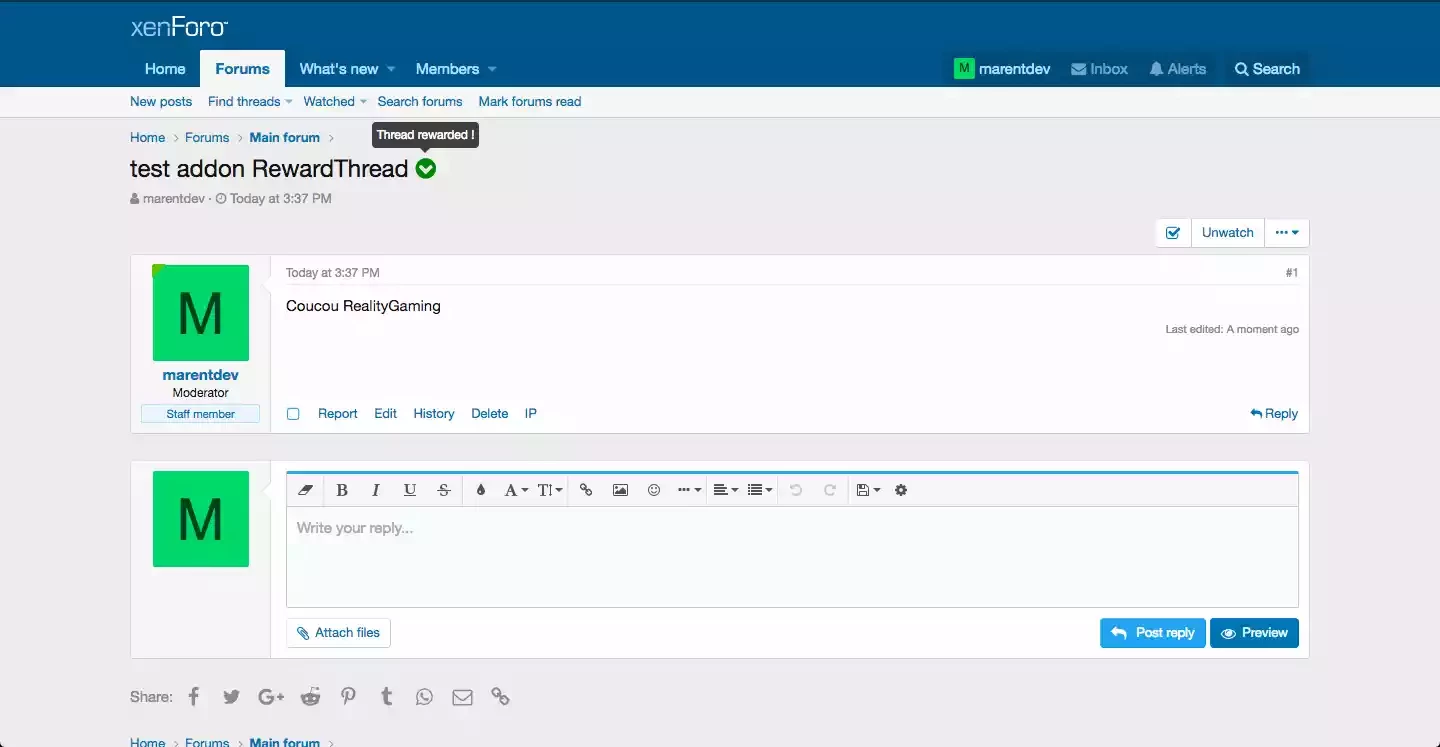Click the eraser remove formatting icon

(x=306, y=490)
